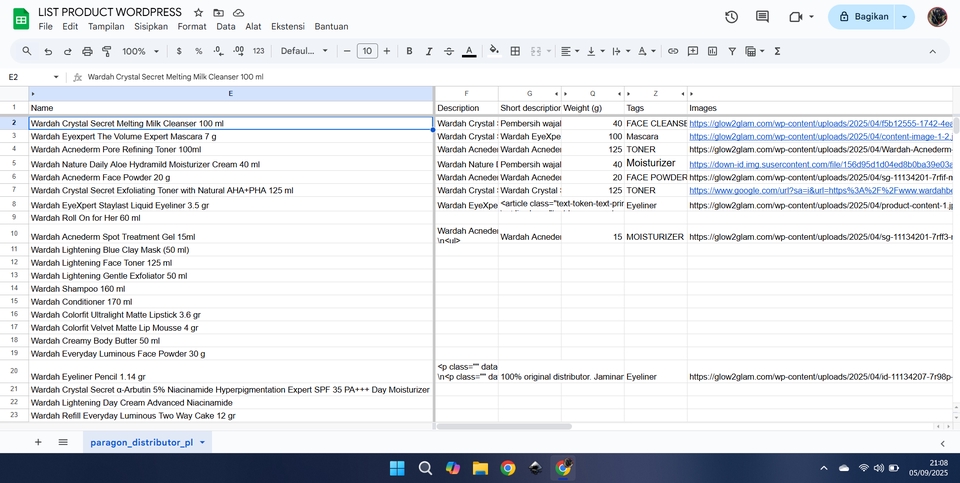Viewport: 960px width, 483px height.
Task: Open text rotation dropdown
Action: (647, 51)
